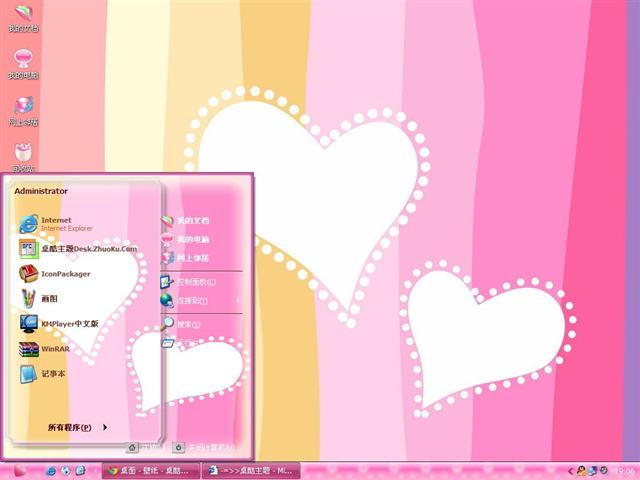Open 控制面板(C) Control Panel entry

[x=188, y=282]
